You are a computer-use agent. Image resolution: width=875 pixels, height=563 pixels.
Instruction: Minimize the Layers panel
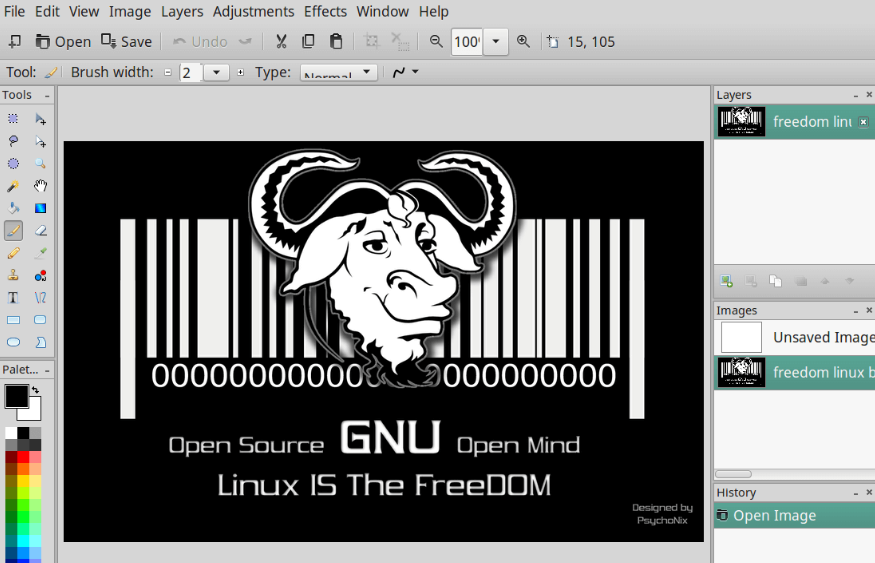[x=855, y=96]
